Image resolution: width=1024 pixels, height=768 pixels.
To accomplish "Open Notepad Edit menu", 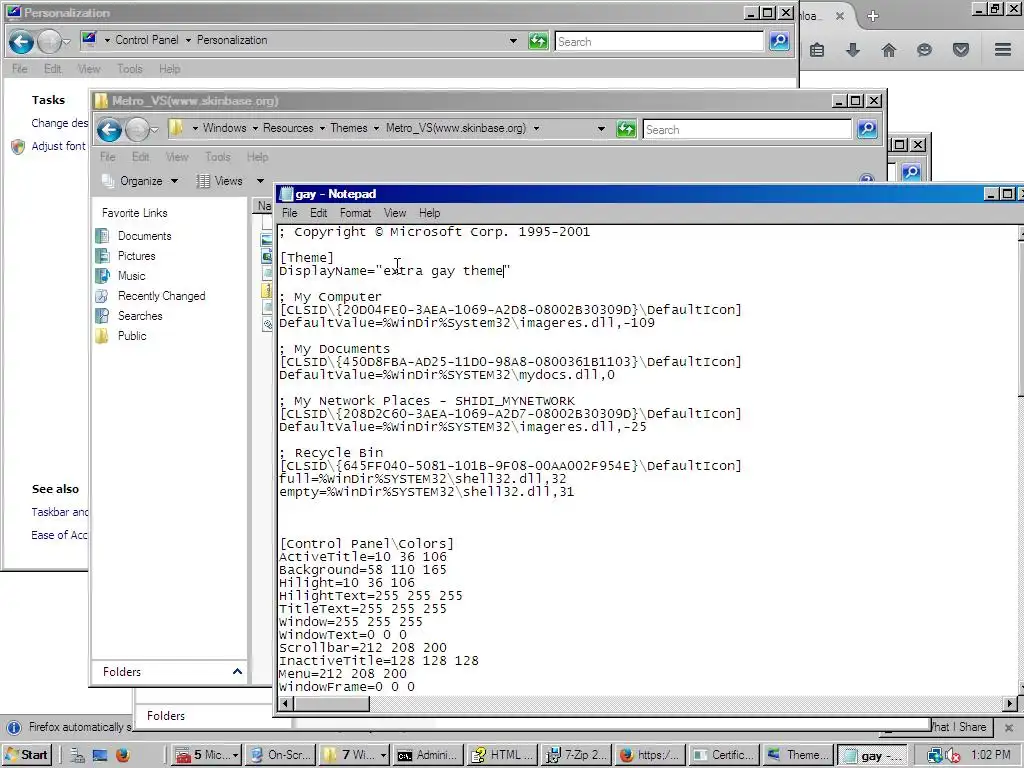I will coord(318,213).
